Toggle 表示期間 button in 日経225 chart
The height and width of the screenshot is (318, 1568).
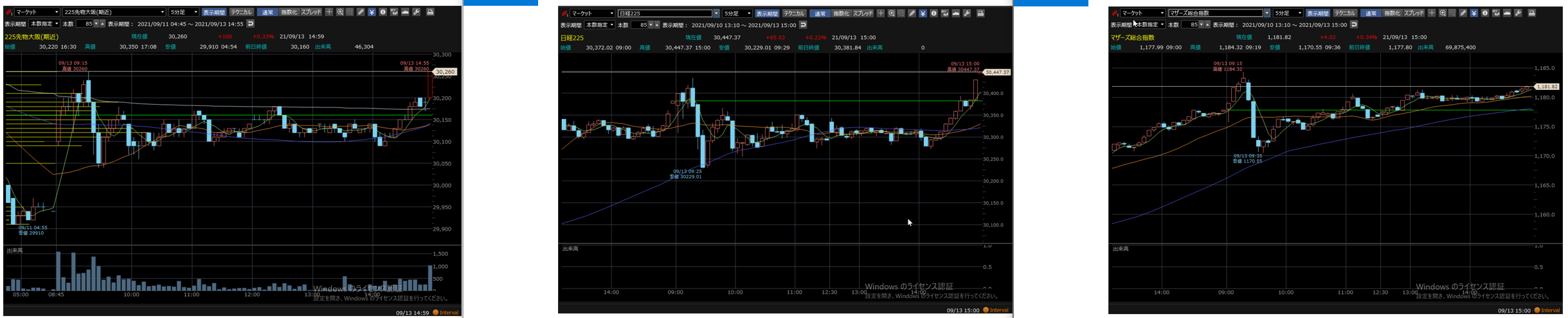click(x=766, y=13)
